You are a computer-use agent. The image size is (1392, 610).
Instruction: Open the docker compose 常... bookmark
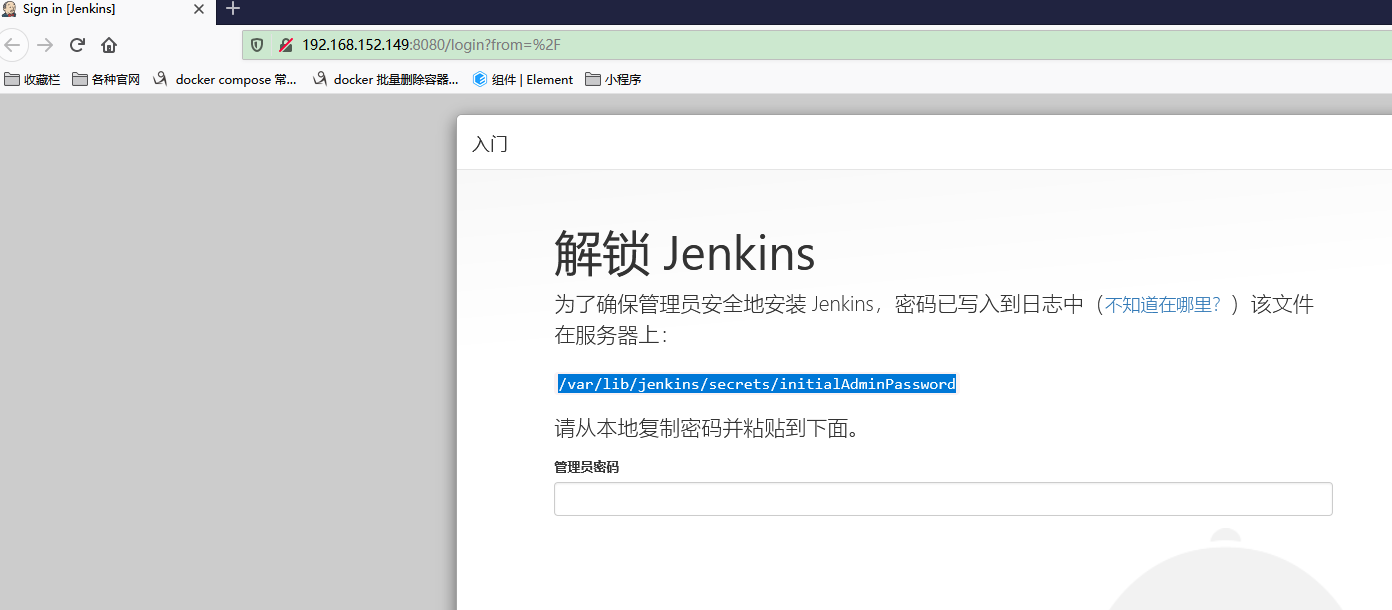point(225,79)
